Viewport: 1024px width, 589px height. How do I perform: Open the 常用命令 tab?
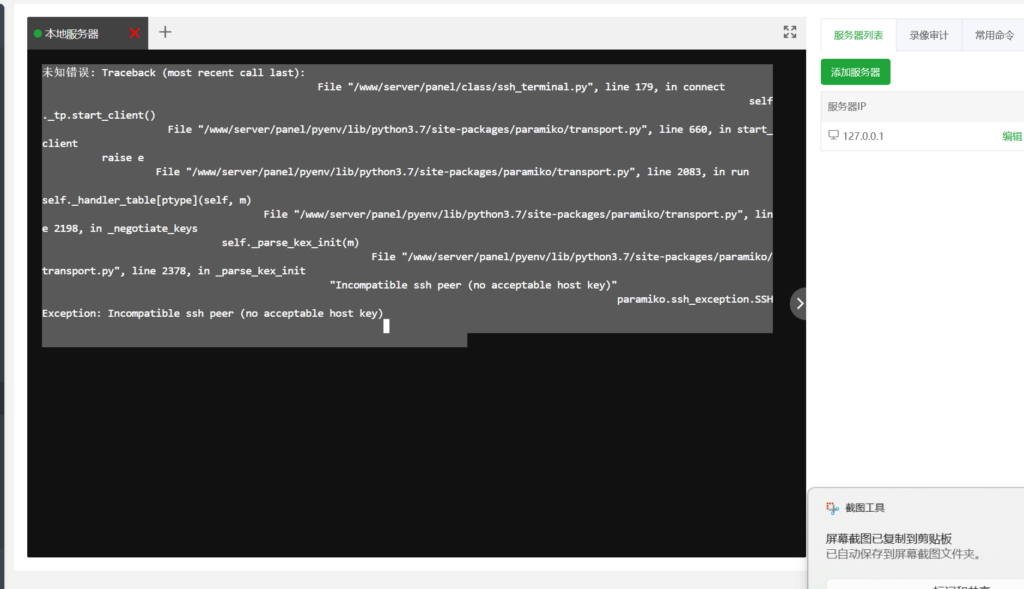point(993,34)
